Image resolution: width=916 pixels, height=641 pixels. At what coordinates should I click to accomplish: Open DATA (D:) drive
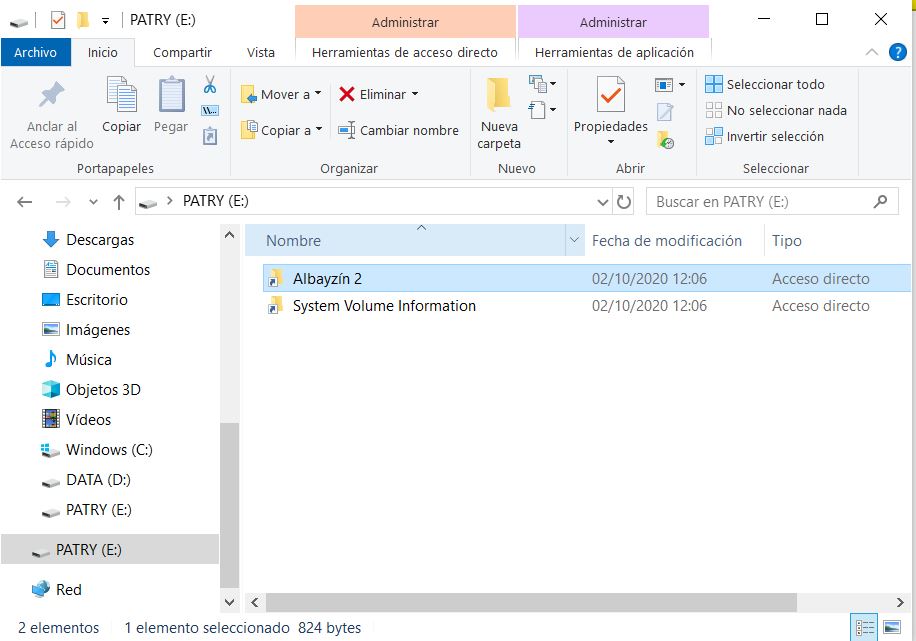point(98,480)
